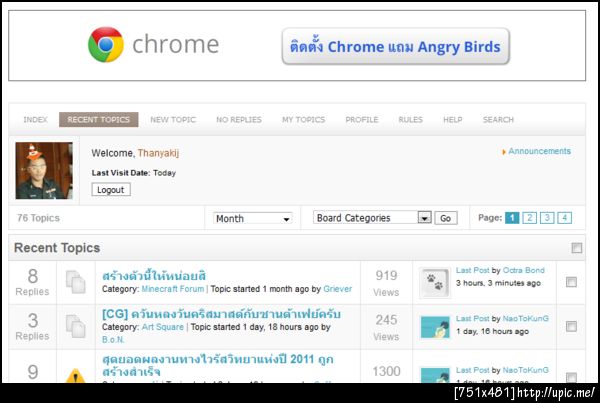This screenshot has height=403, width=600.
Task: Open topic starter Griever's profile
Action: 338,289
